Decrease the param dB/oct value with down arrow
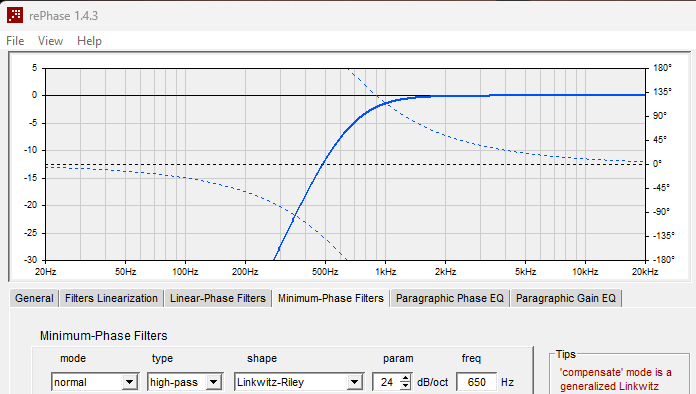Viewport: 696px width, 394px height. (405, 386)
